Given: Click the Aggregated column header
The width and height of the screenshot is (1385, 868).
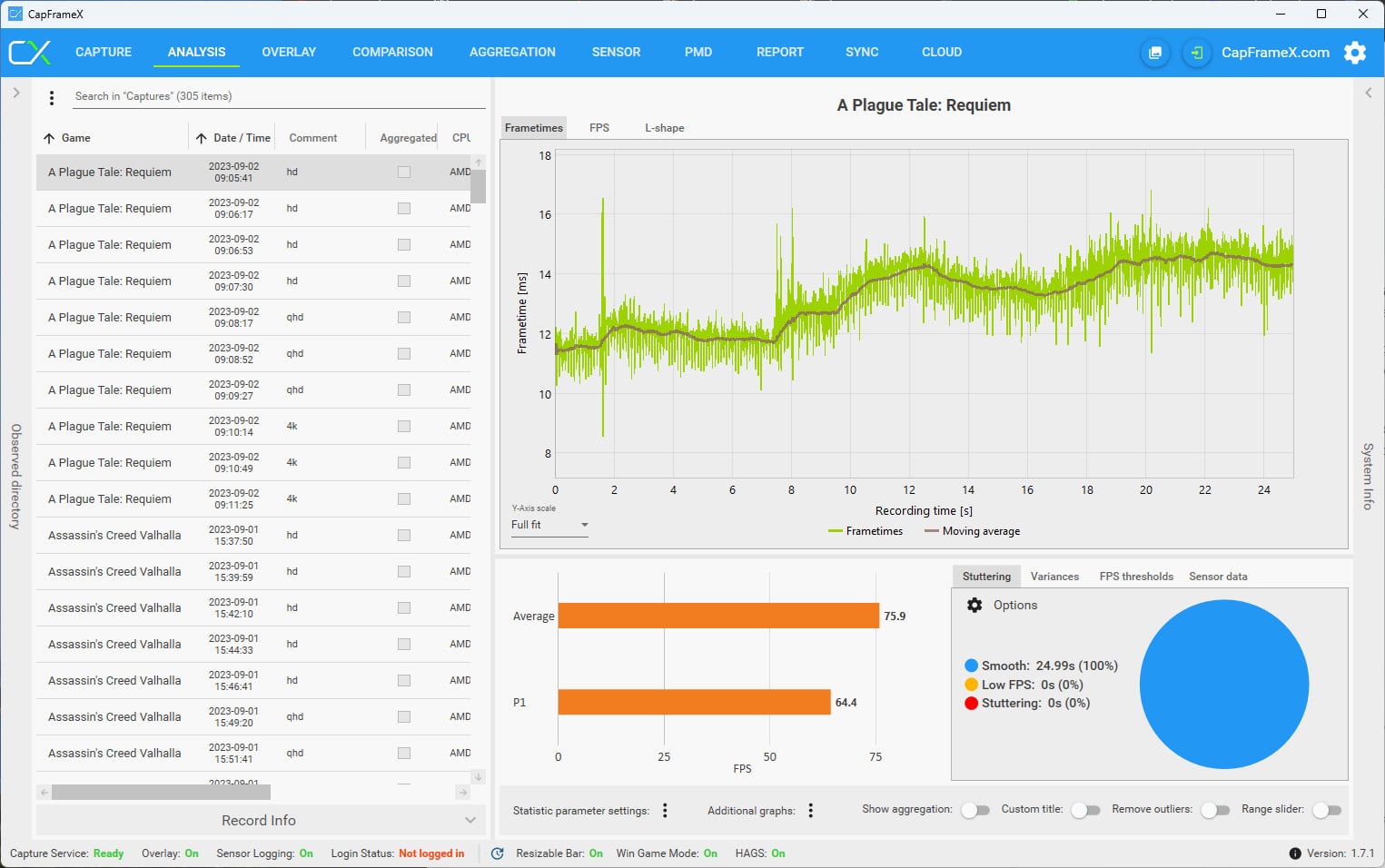Looking at the screenshot, I should [x=408, y=138].
